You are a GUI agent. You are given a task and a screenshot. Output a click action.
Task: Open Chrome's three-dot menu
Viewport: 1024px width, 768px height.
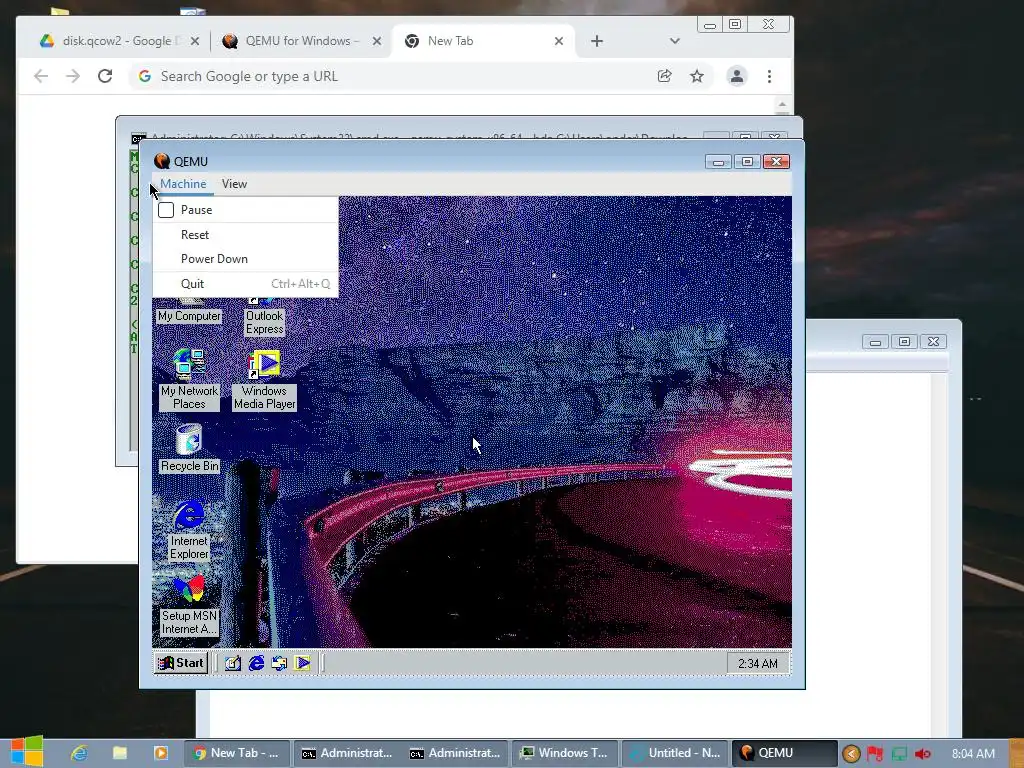[x=769, y=76]
